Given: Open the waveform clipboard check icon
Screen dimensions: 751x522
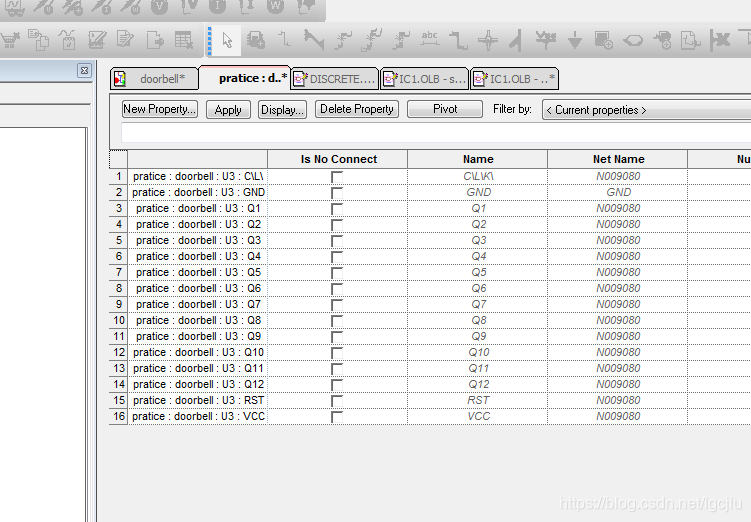Looking at the screenshot, I should click(x=68, y=40).
